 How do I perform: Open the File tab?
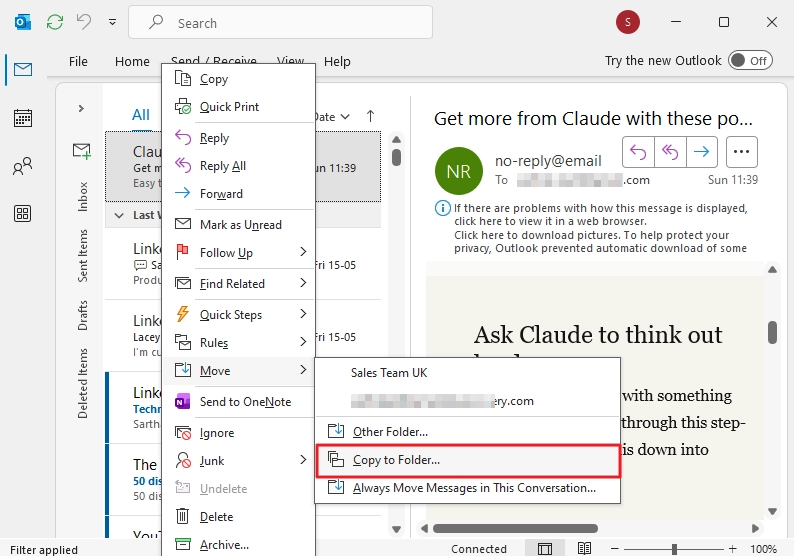[x=78, y=61]
